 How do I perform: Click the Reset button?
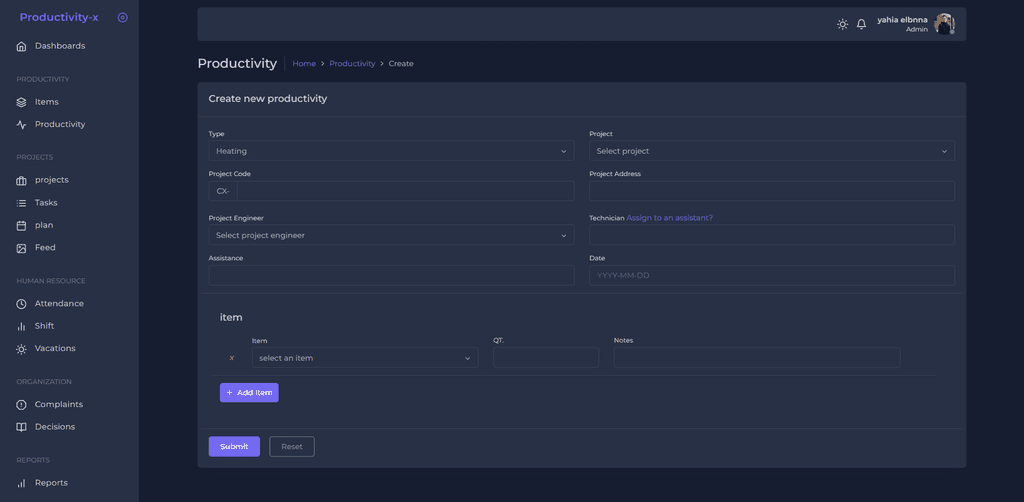[x=292, y=447]
